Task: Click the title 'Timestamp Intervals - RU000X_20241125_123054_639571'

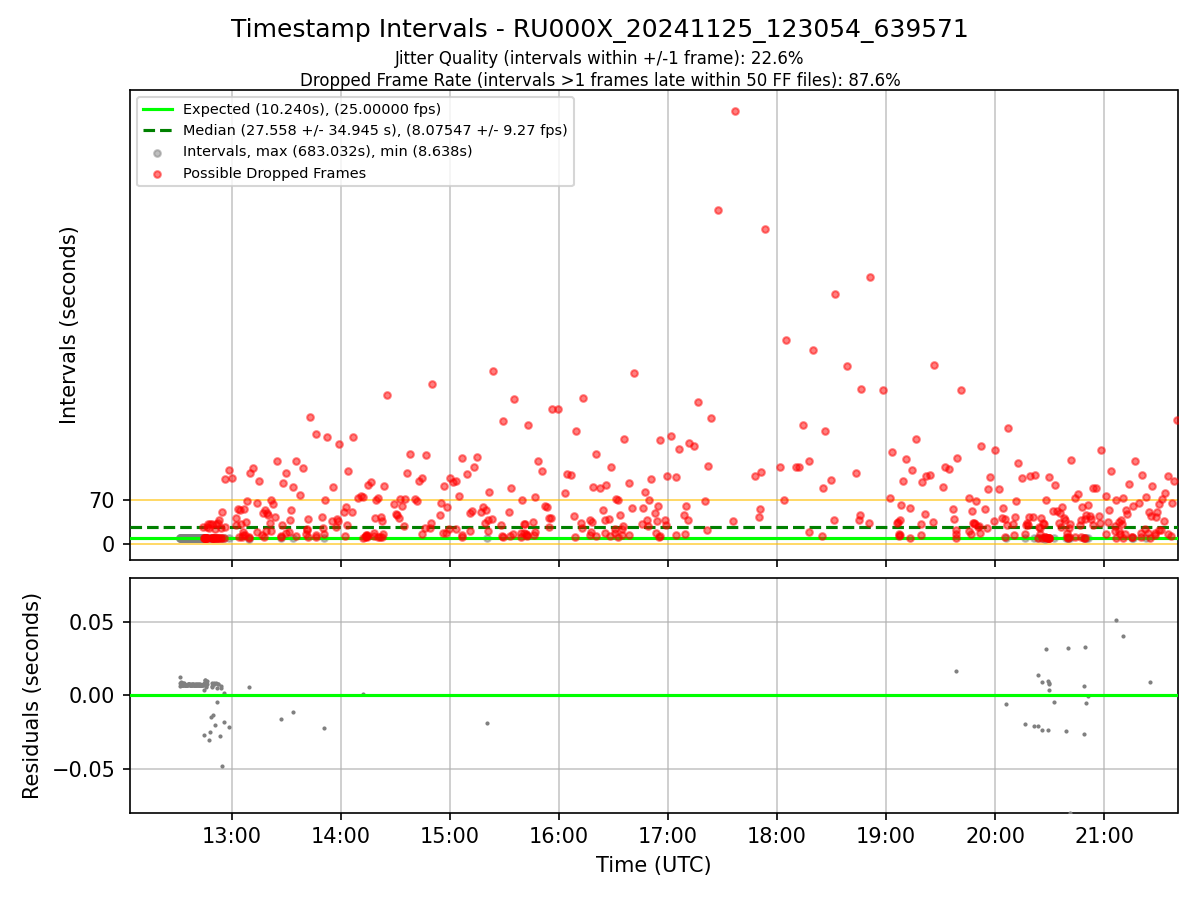Action: pyautogui.click(x=599, y=29)
